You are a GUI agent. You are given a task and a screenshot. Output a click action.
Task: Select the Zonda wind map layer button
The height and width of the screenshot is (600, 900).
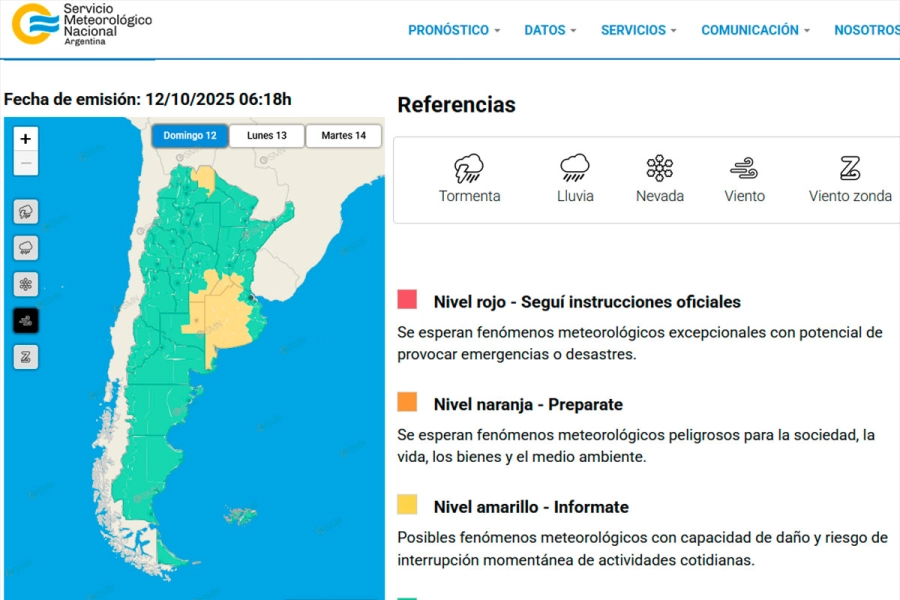[26, 357]
